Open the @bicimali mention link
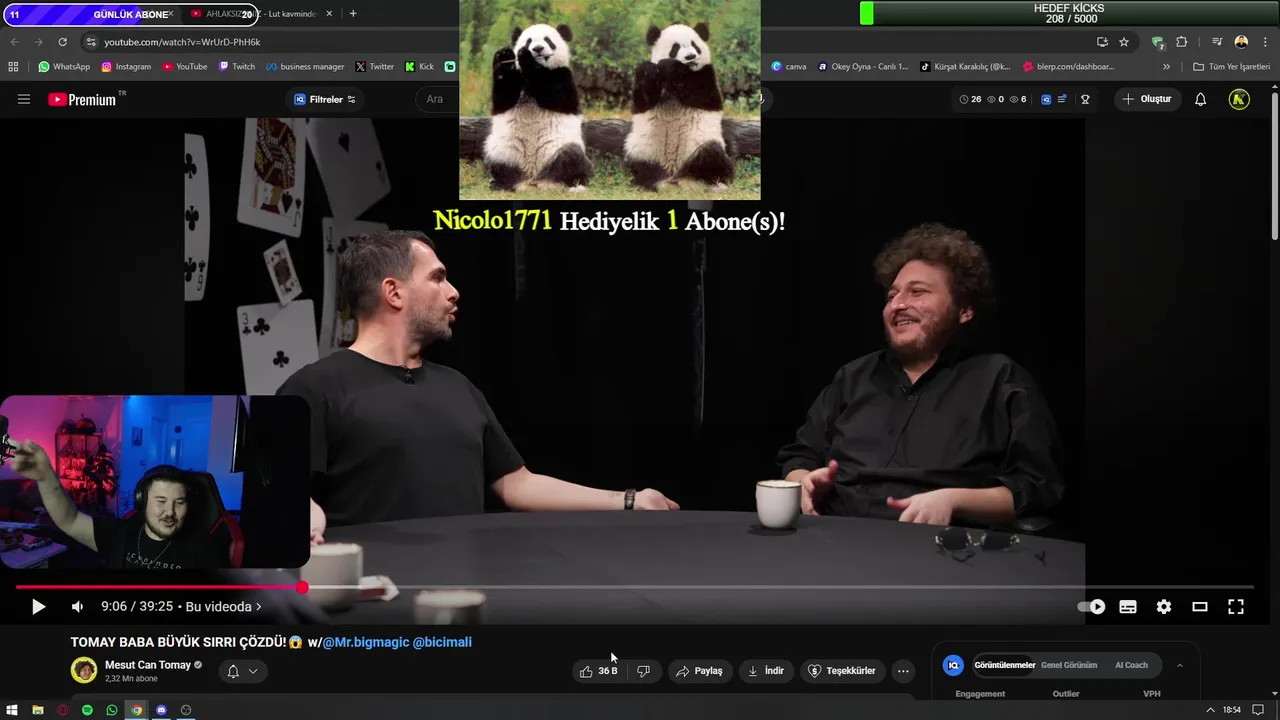This screenshot has height=720, width=1280. pyautogui.click(x=442, y=642)
